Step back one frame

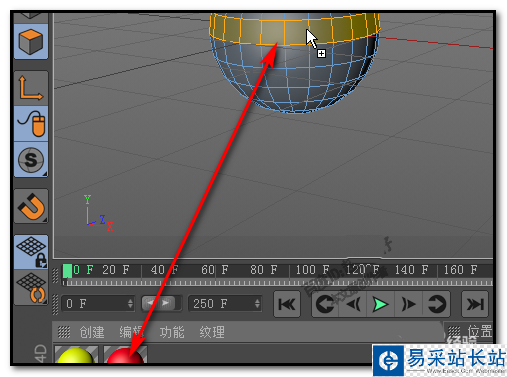click(353, 304)
